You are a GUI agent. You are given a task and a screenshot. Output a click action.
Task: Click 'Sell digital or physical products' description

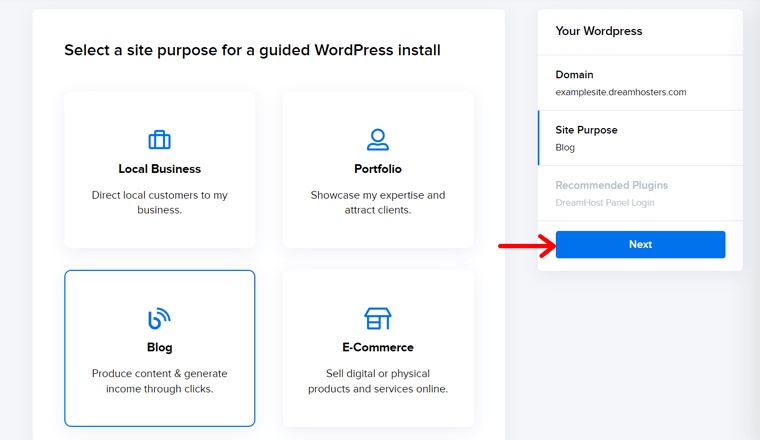pos(378,381)
